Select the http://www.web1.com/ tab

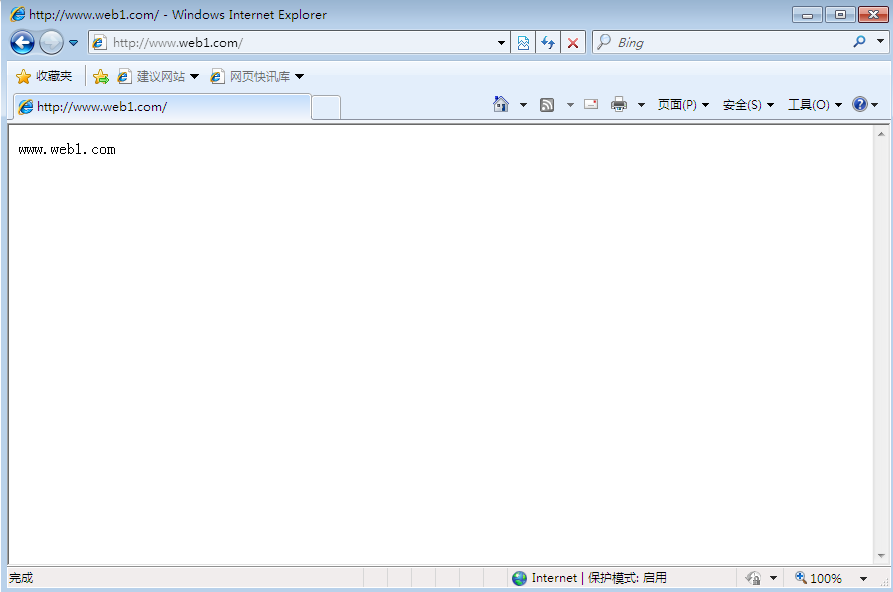pyautogui.click(x=162, y=107)
